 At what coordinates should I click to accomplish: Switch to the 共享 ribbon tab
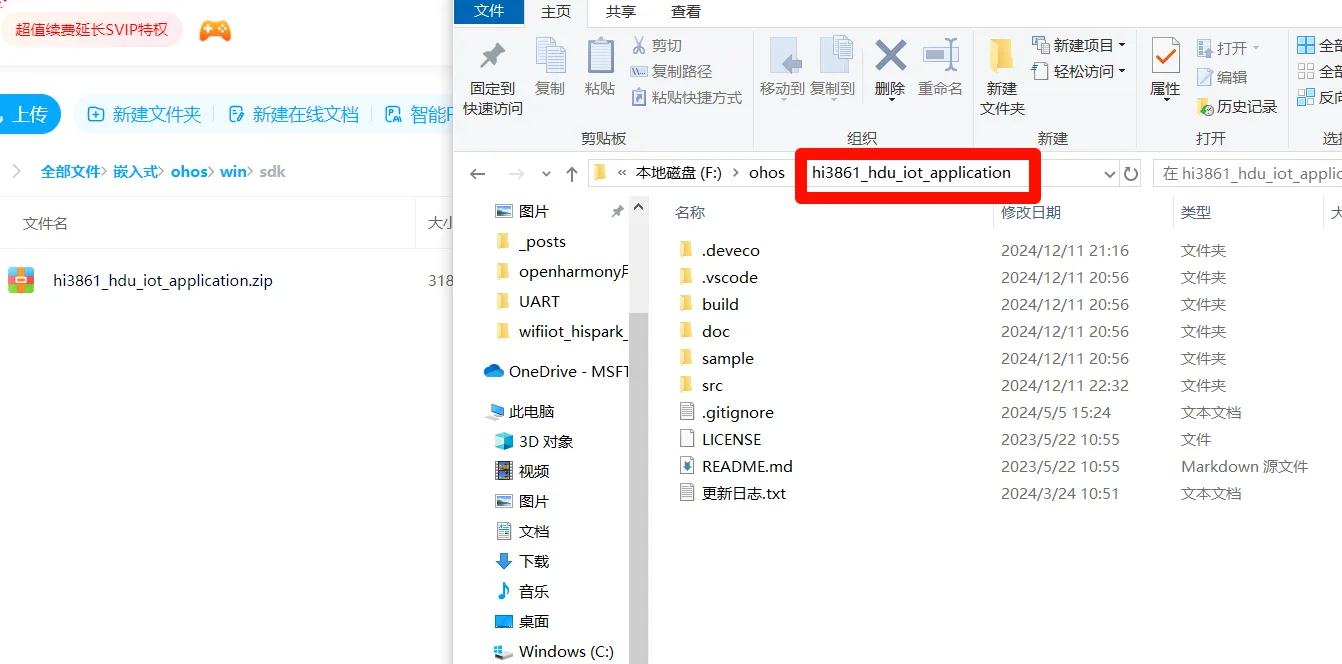click(x=621, y=11)
